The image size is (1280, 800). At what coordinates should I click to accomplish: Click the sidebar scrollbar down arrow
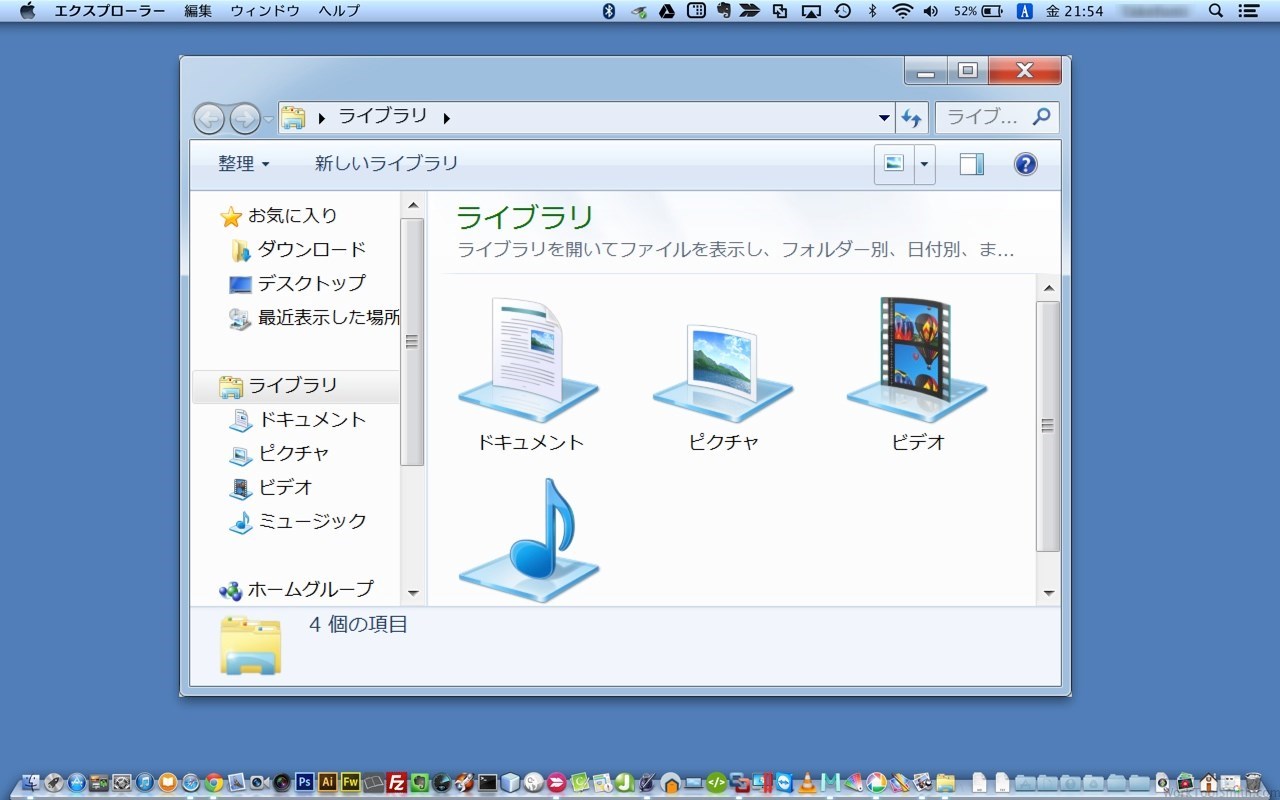click(x=413, y=593)
